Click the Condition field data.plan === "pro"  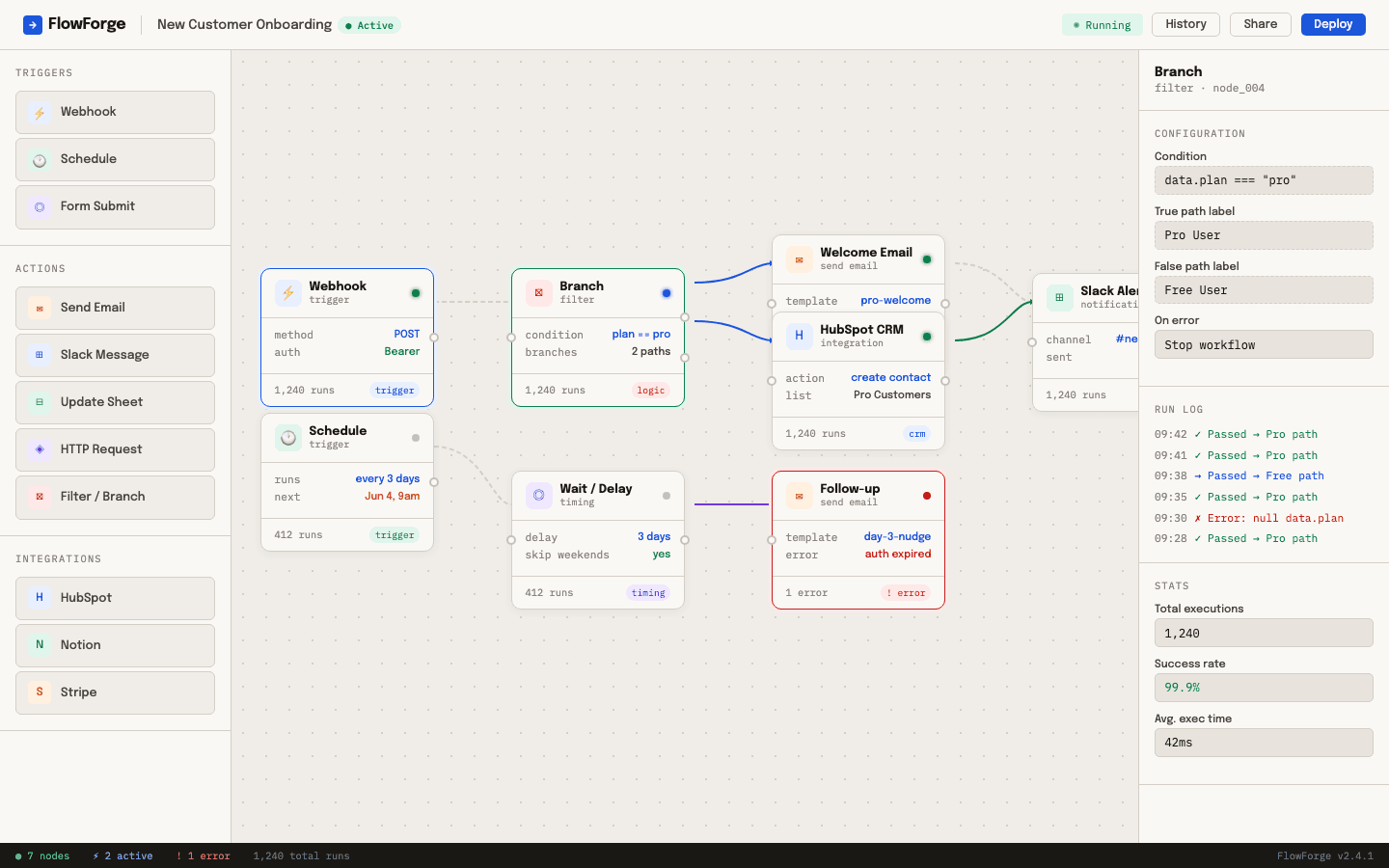(1264, 180)
